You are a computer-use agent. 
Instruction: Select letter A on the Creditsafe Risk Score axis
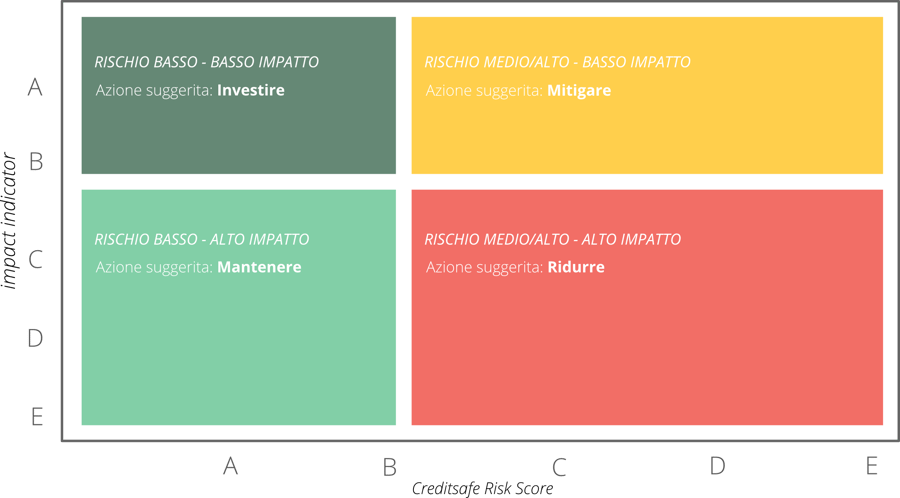click(x=231, y=465)
